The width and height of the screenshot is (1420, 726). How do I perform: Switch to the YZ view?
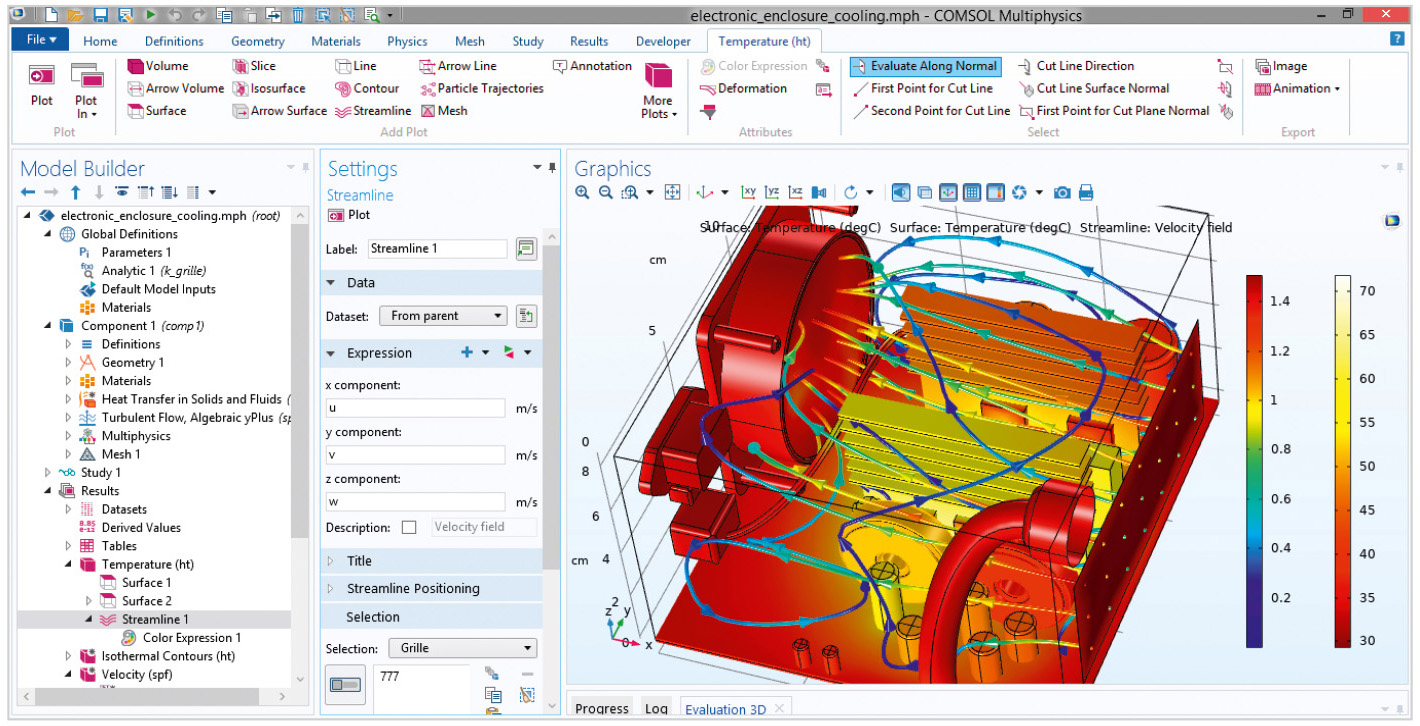(772, 192)
